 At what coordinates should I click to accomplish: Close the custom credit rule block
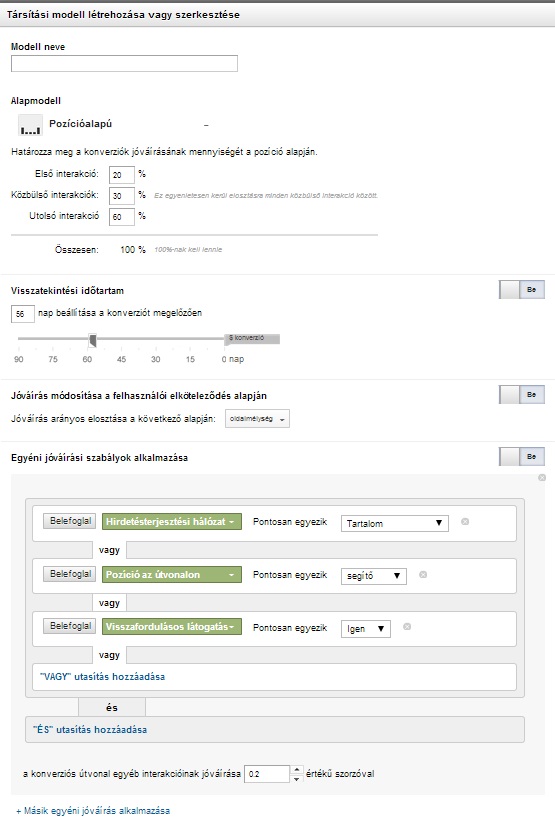click(542, 478)
